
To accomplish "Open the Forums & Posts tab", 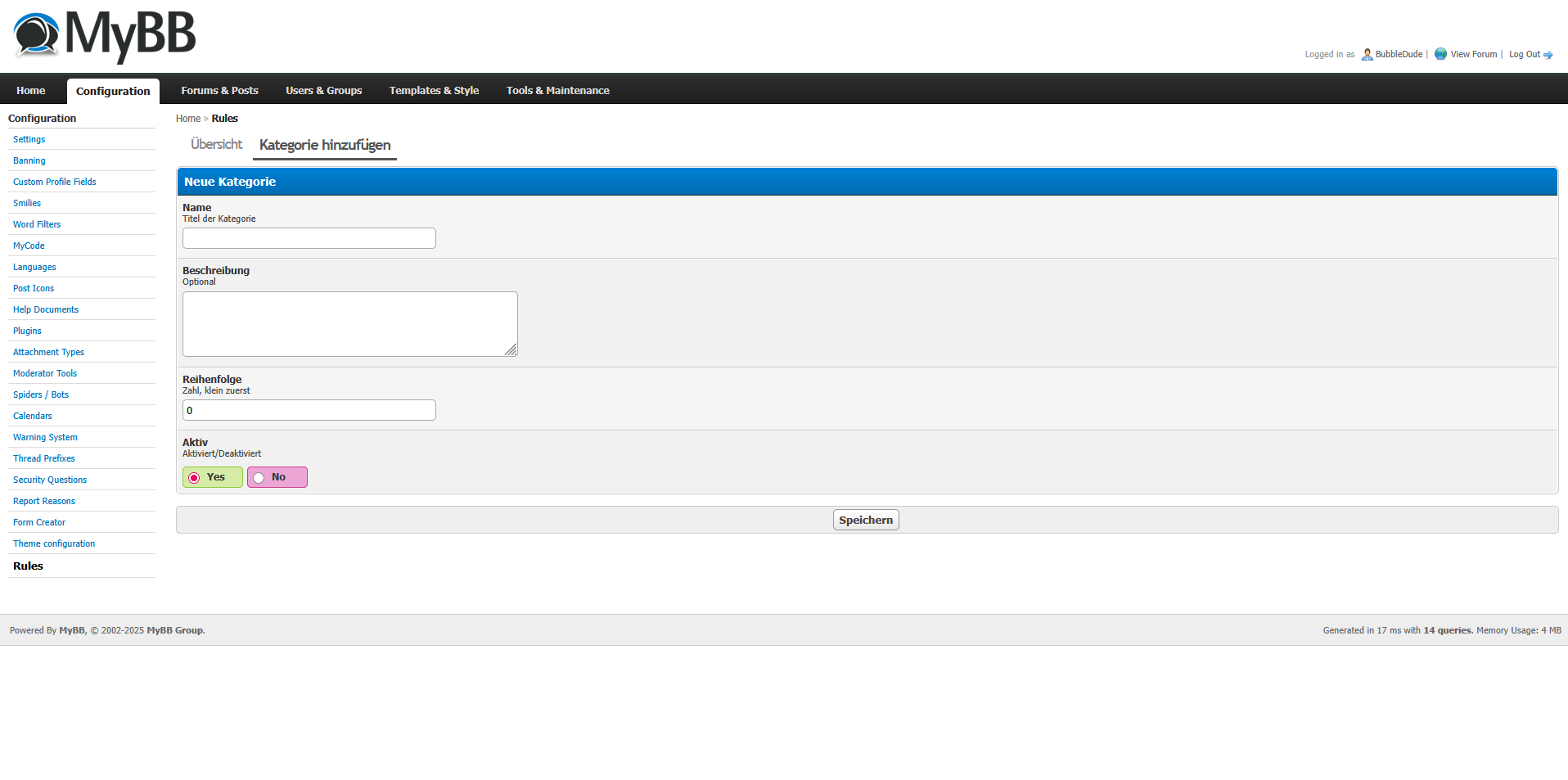I will pyautogui.click(x=219, y=91).
